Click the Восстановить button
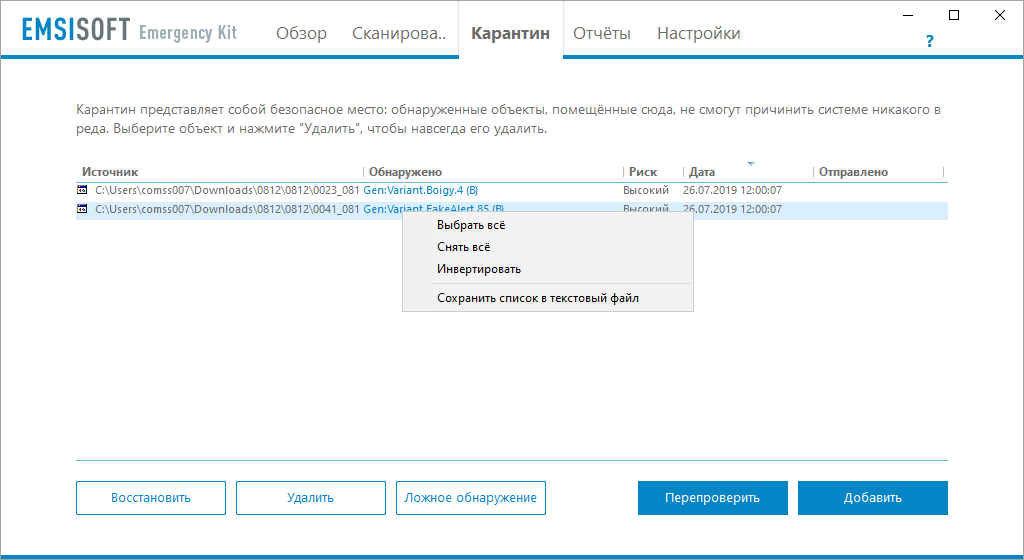Viewport: 1024px width, 560px height. point(151,498)
